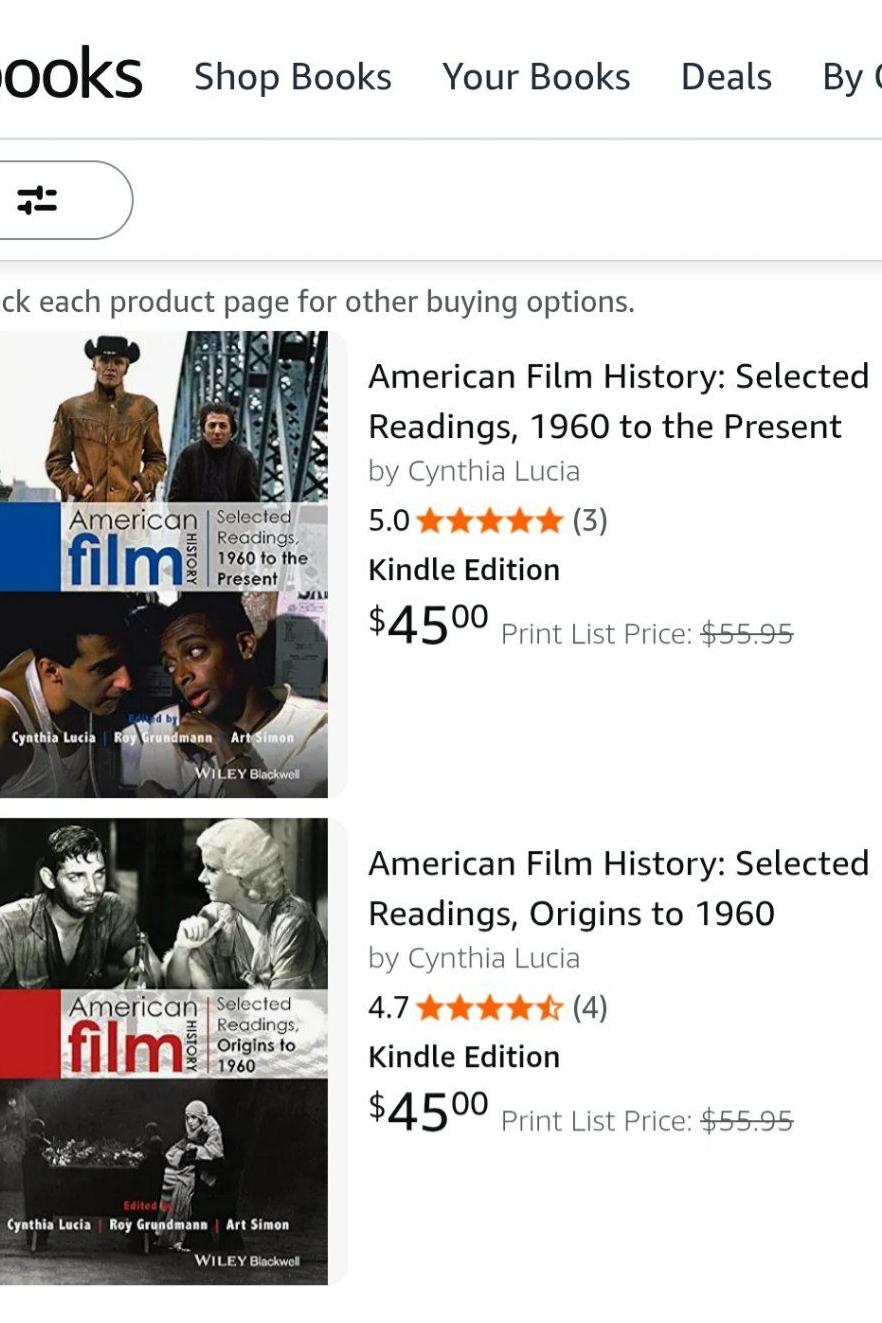Open the Origins to 1960 book cover
The width and height of the screenshot is (882, 1323).
(164, 1050)
